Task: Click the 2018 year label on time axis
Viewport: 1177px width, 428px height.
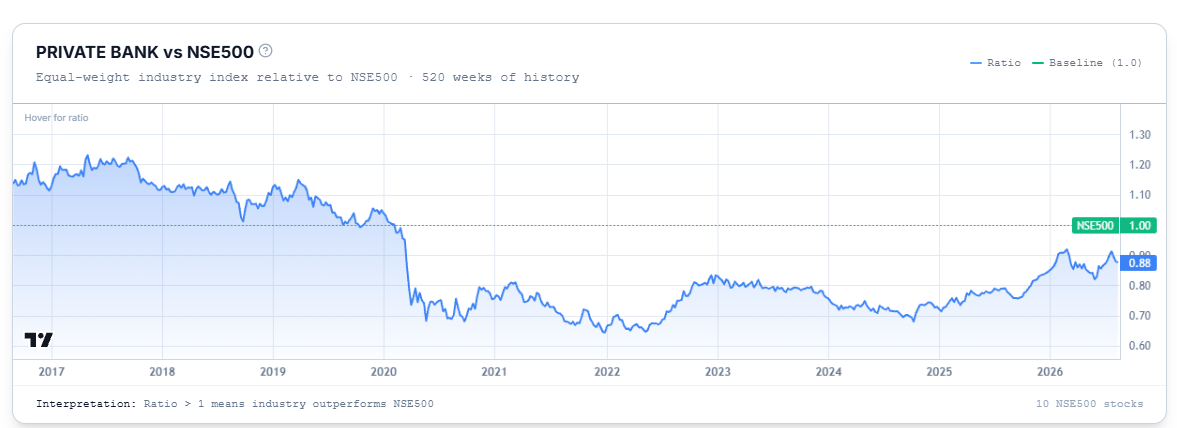Action: [162, 372]
